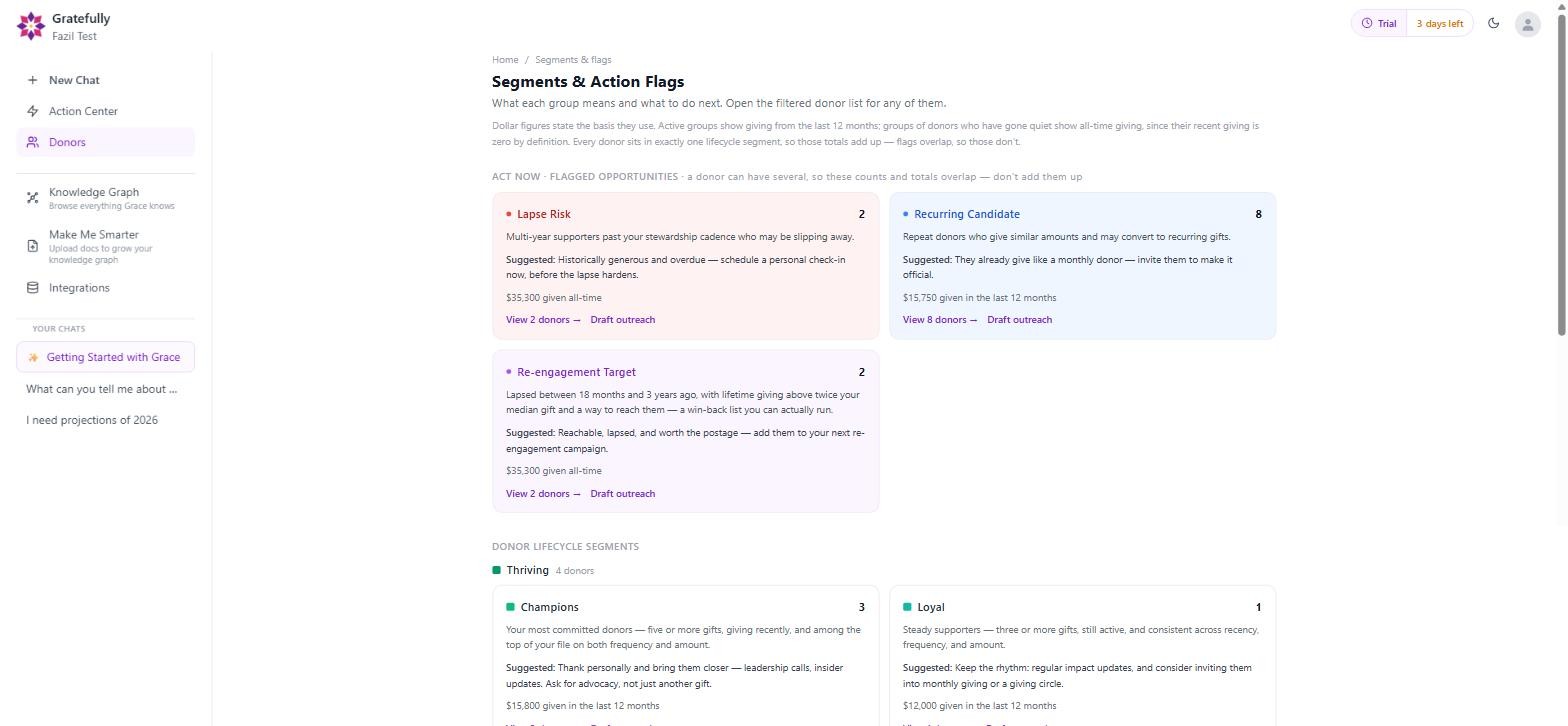The image size is (1568, 726).
Task: Click the clock icon in Trial badge
Action: [x=1367, y=23]
